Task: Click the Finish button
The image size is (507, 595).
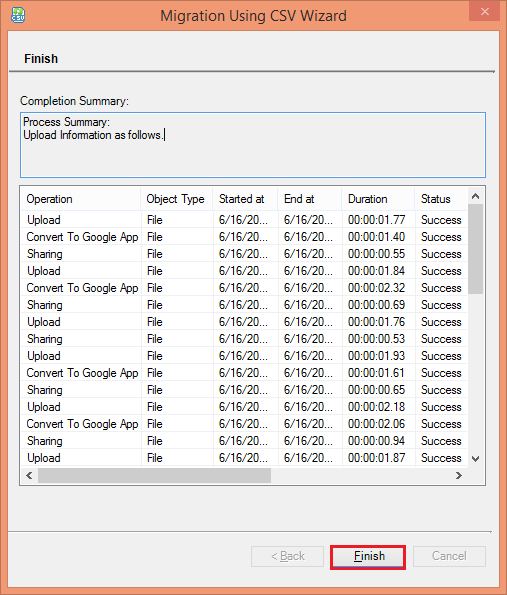Action: (368, 557)
